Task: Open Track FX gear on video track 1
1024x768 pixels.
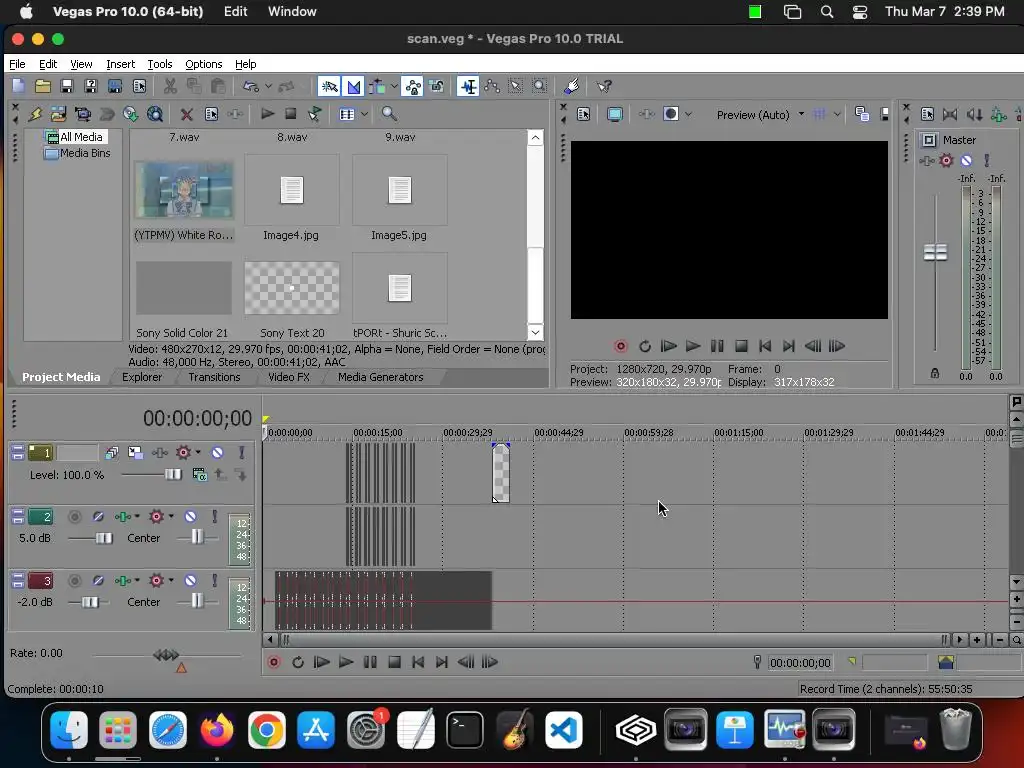Action: [183, 453]
